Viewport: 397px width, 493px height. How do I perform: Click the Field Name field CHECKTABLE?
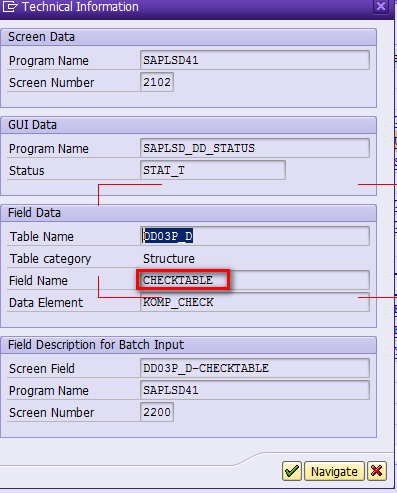tap(255, 280)
